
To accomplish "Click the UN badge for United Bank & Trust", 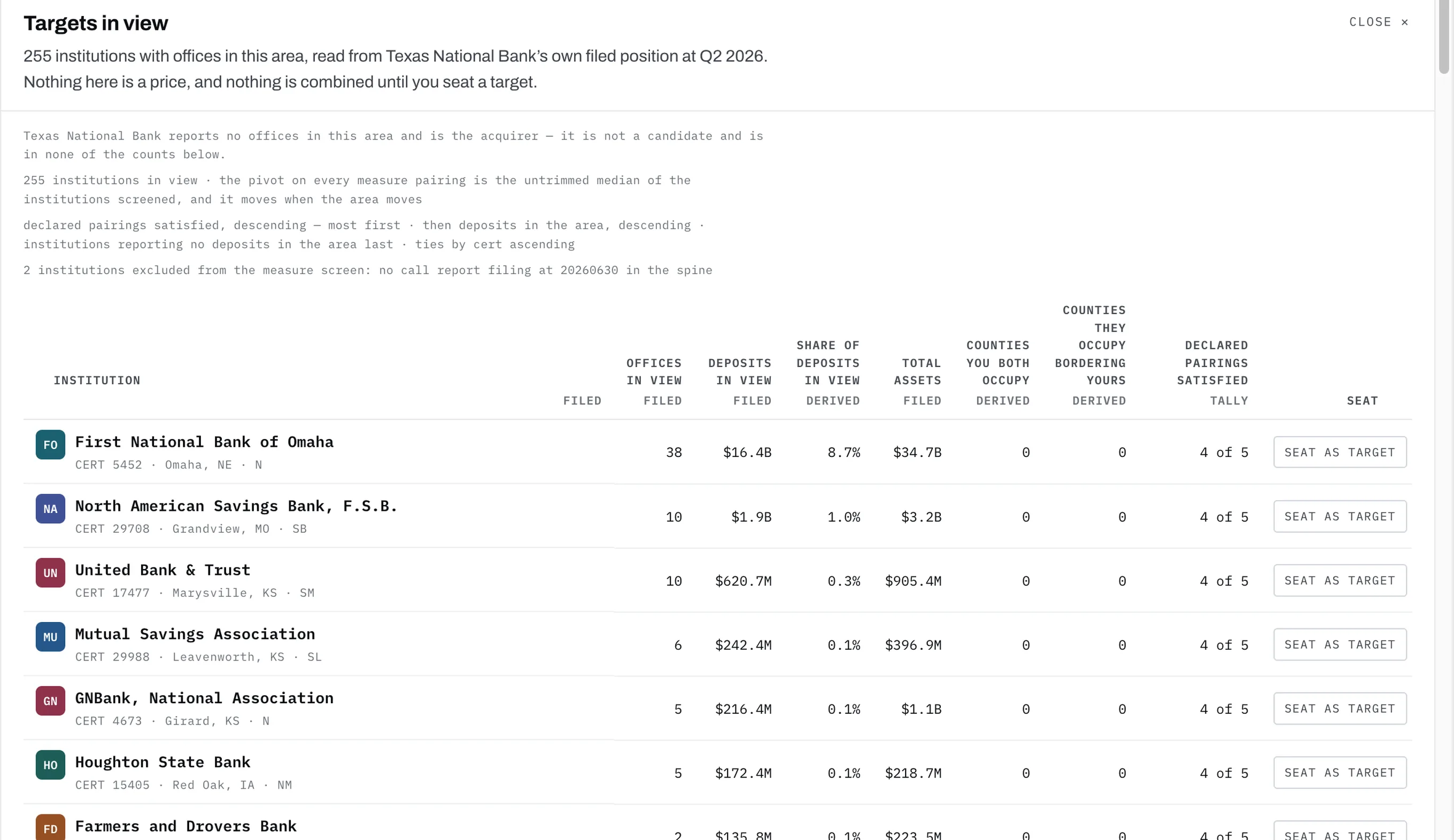I will (50, 572).
